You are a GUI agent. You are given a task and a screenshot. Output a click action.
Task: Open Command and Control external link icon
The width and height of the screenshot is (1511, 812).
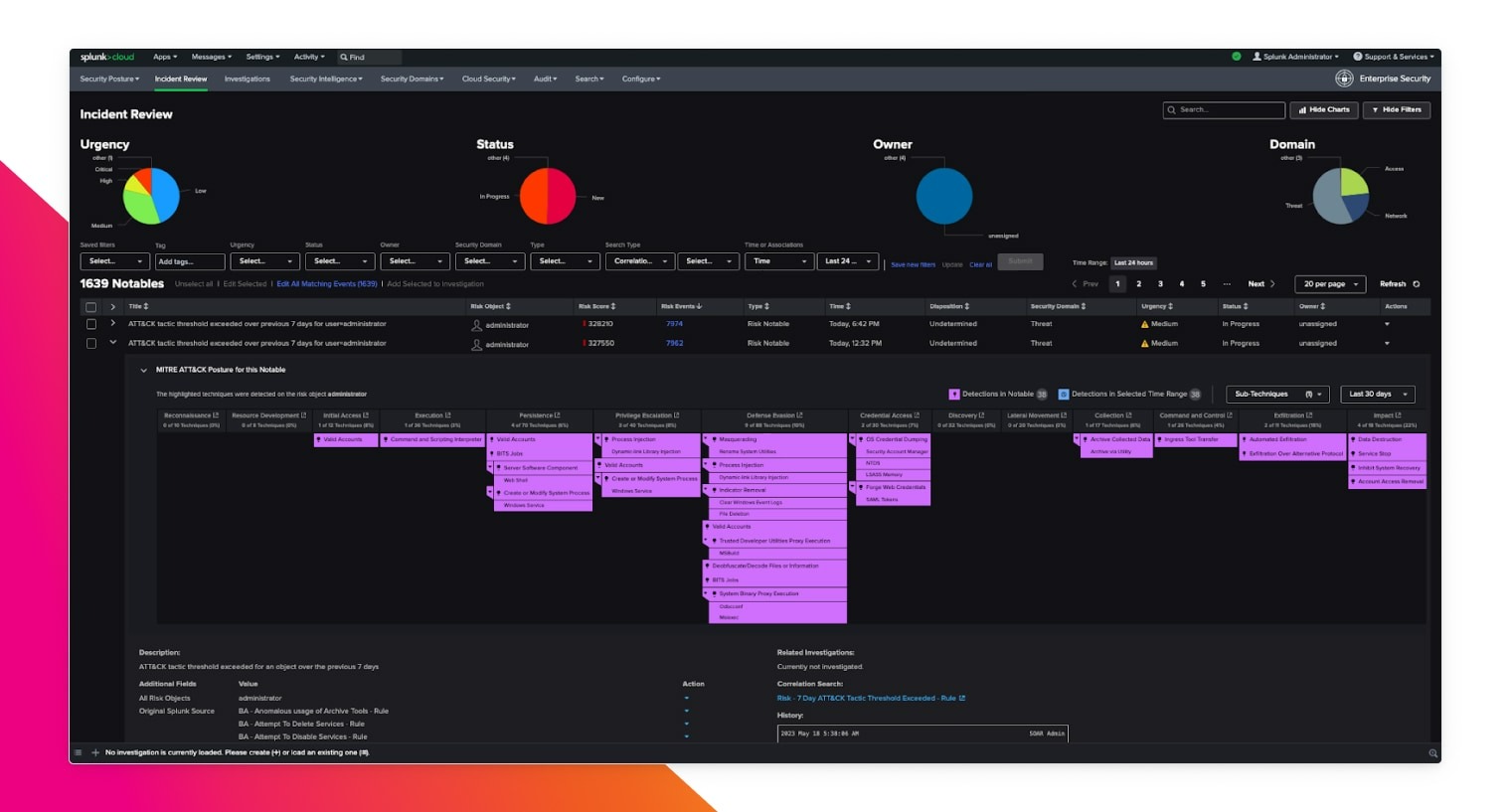click(1230, 415)
